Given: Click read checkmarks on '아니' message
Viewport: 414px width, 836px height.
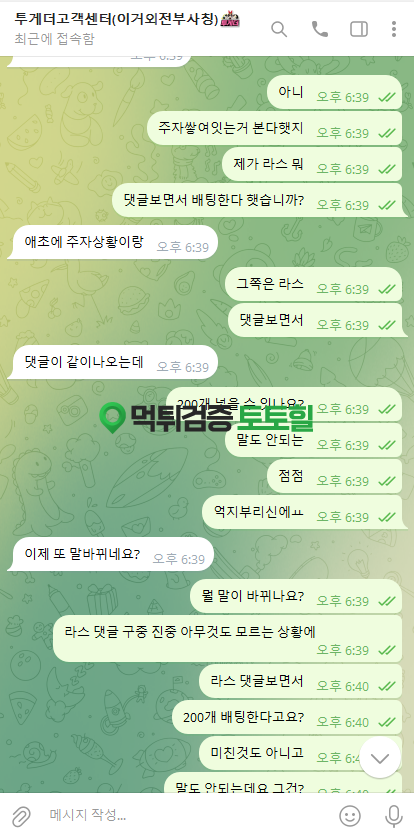Looking at the screenshot, I should 387,97.
